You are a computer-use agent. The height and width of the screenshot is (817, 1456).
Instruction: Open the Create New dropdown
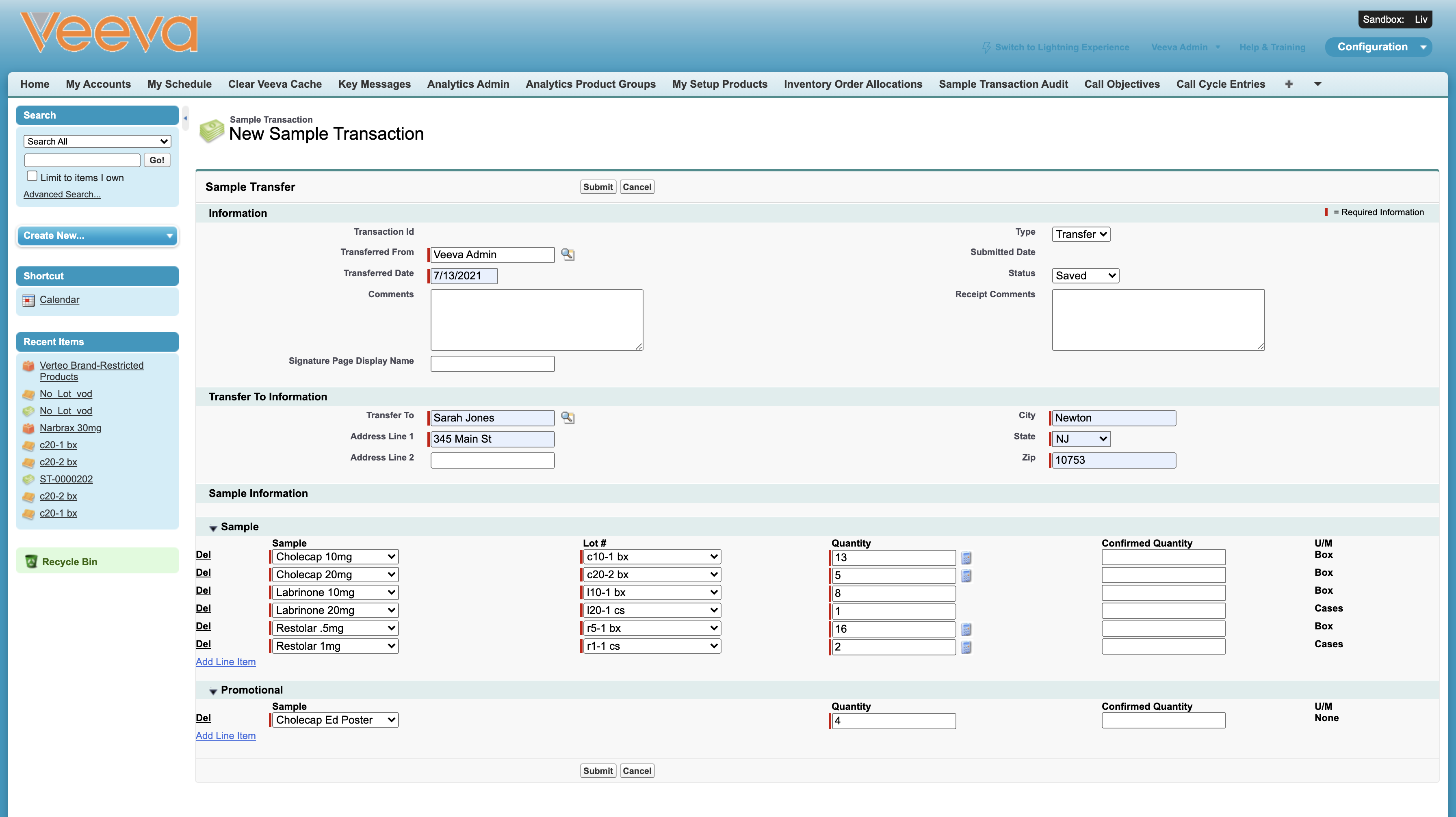(98, 236)
